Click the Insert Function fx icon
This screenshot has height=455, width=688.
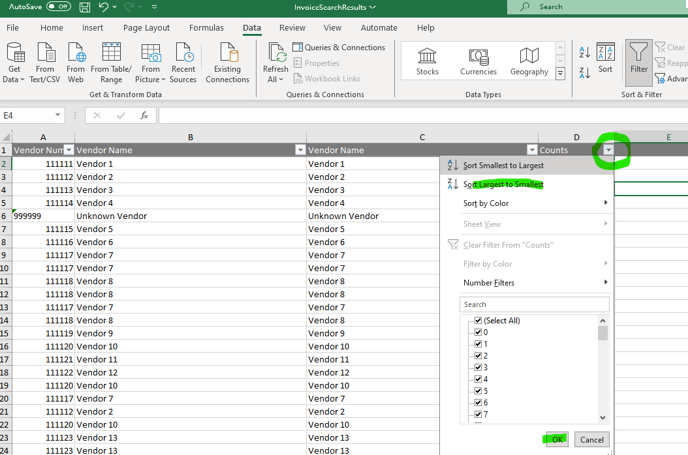click(x=144, y=115)
